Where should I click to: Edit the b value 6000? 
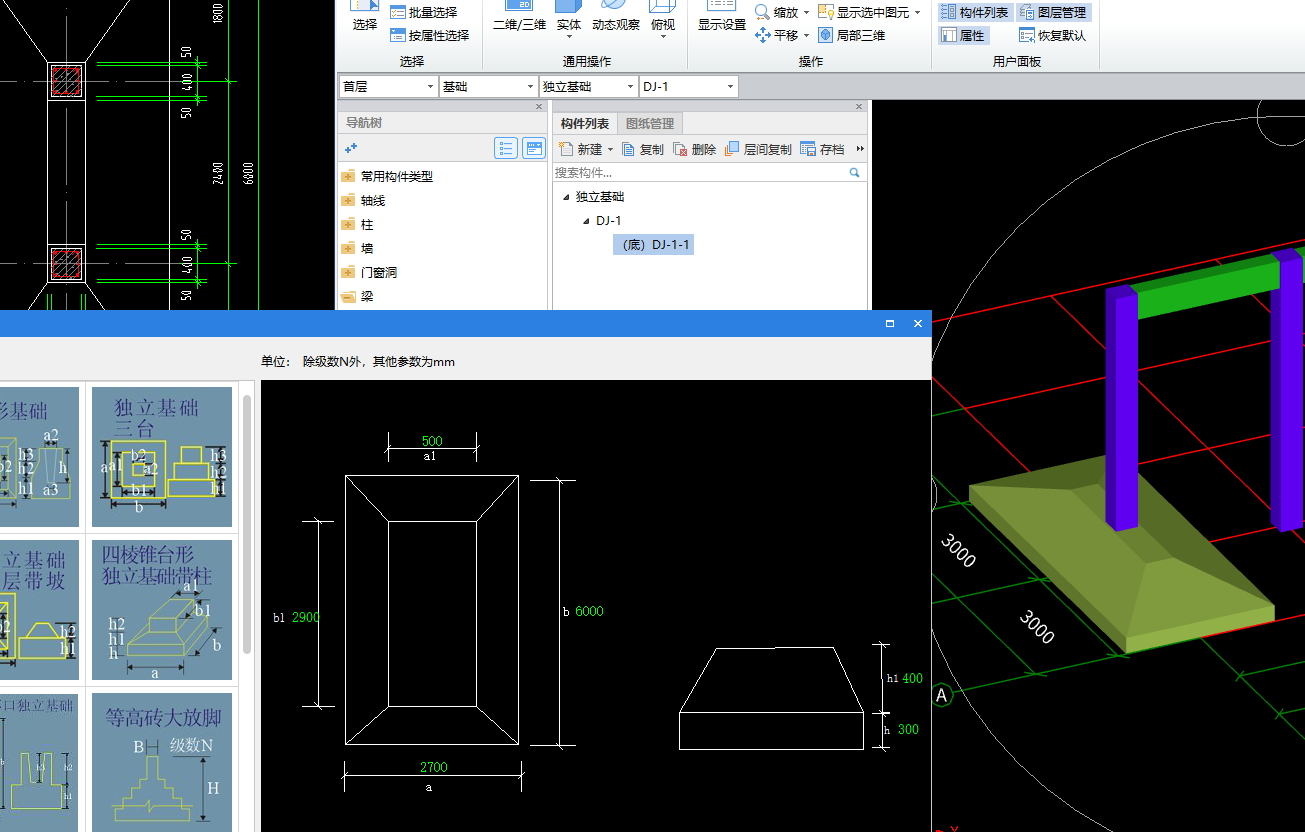[590, 611]
